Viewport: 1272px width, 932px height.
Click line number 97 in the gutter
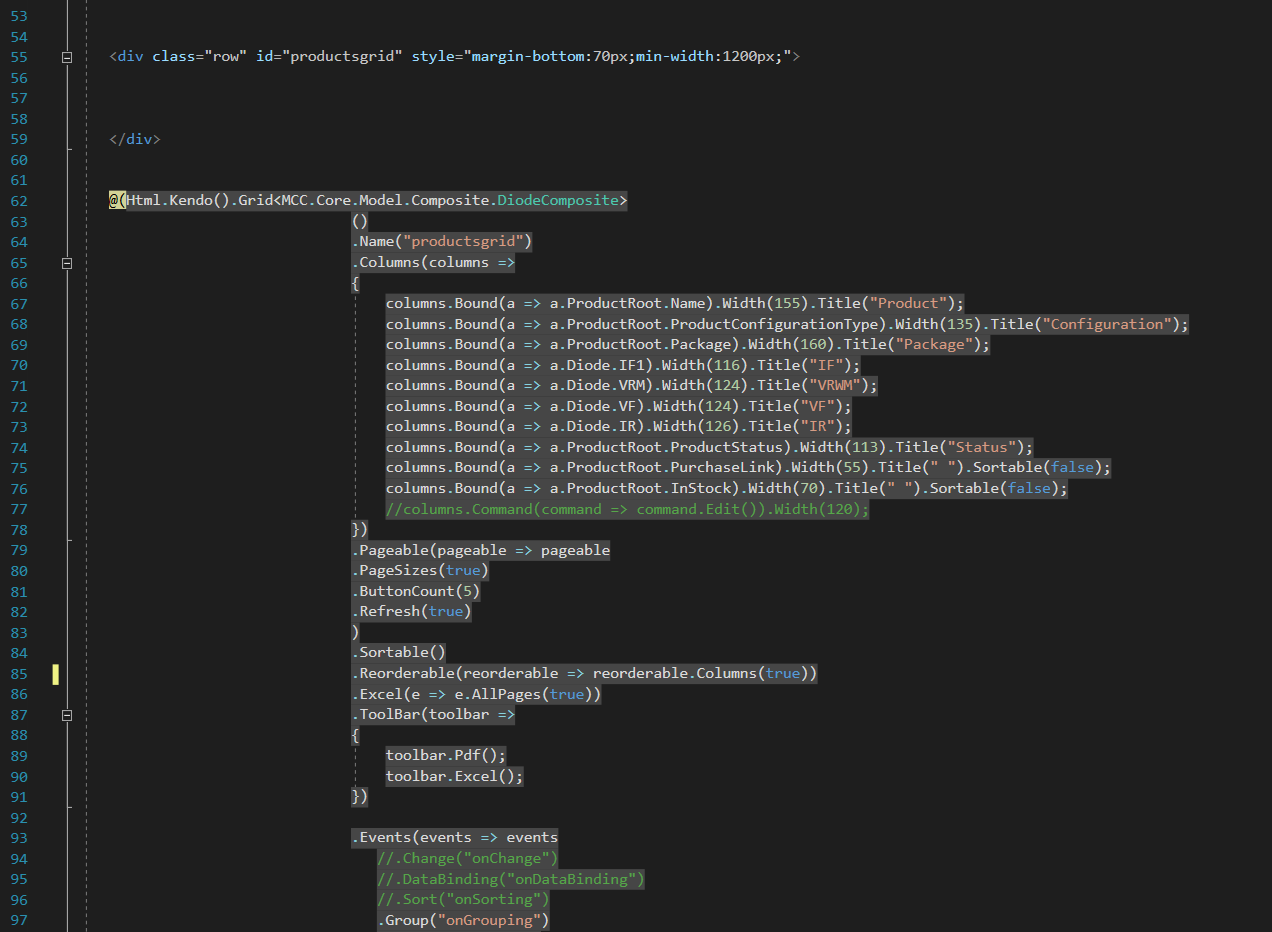pyautogui.click(x=20, y=920)
